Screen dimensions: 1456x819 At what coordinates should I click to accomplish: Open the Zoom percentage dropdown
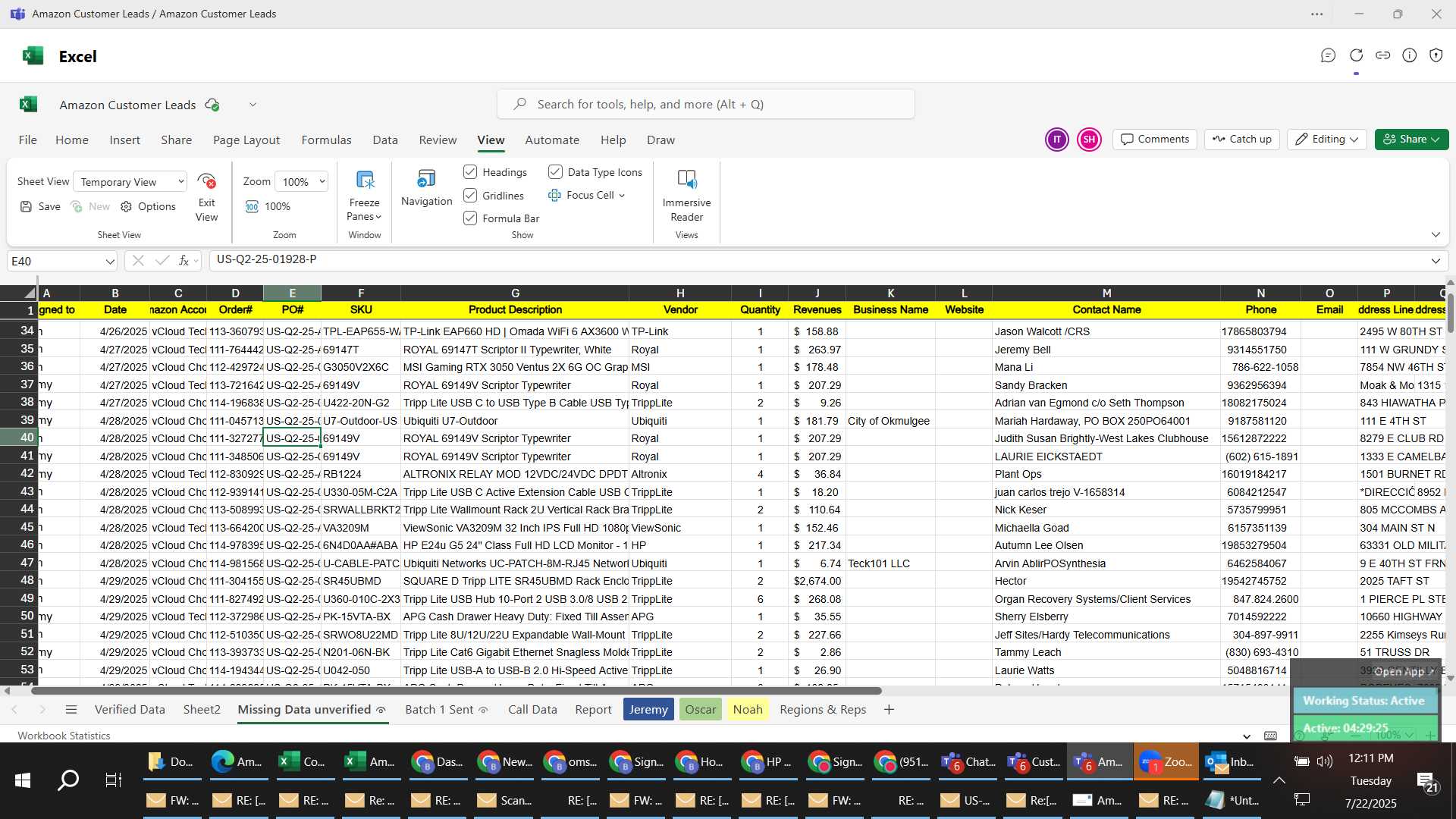pos(301,182)
